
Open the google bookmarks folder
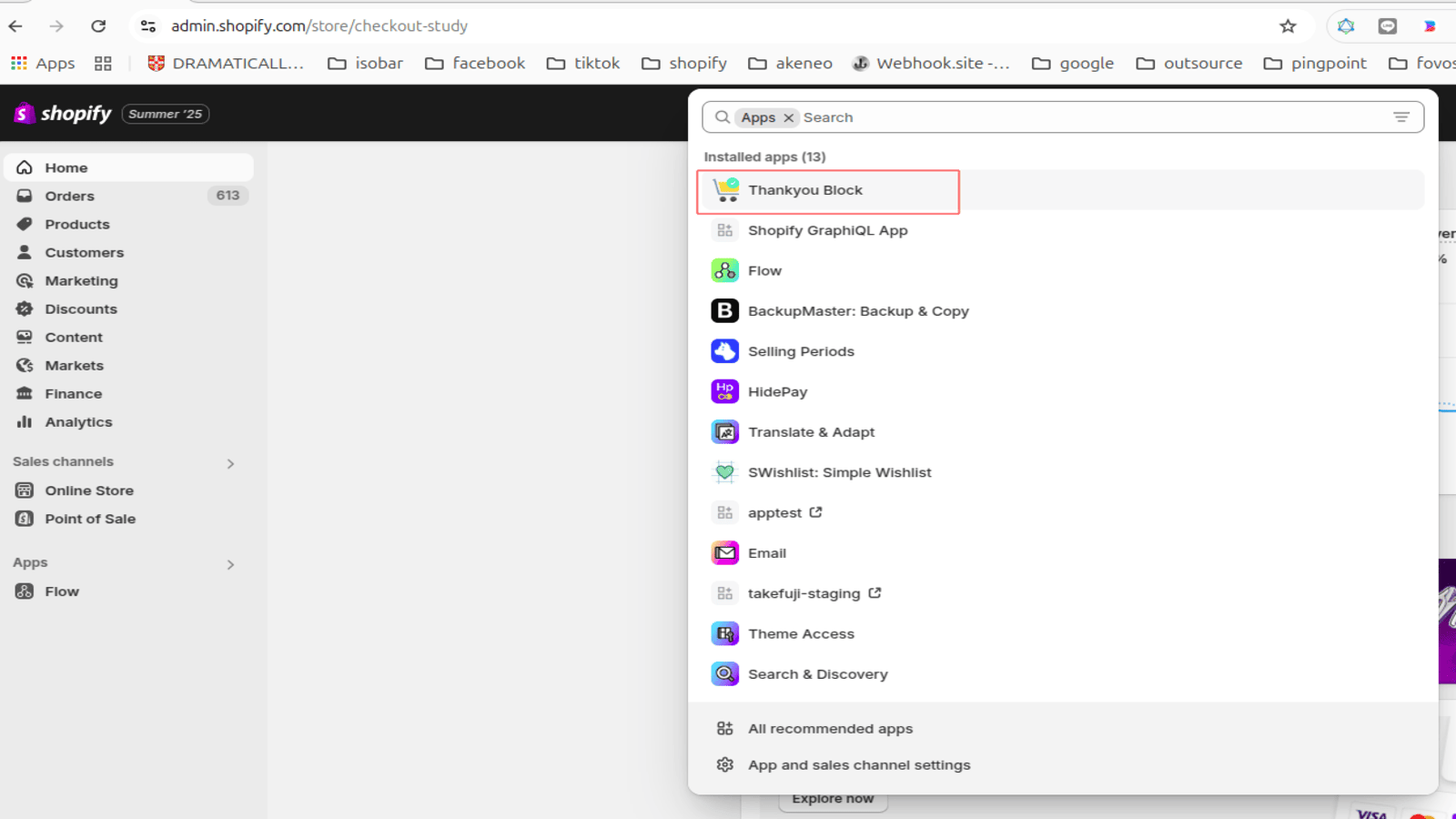point(1073,63)
